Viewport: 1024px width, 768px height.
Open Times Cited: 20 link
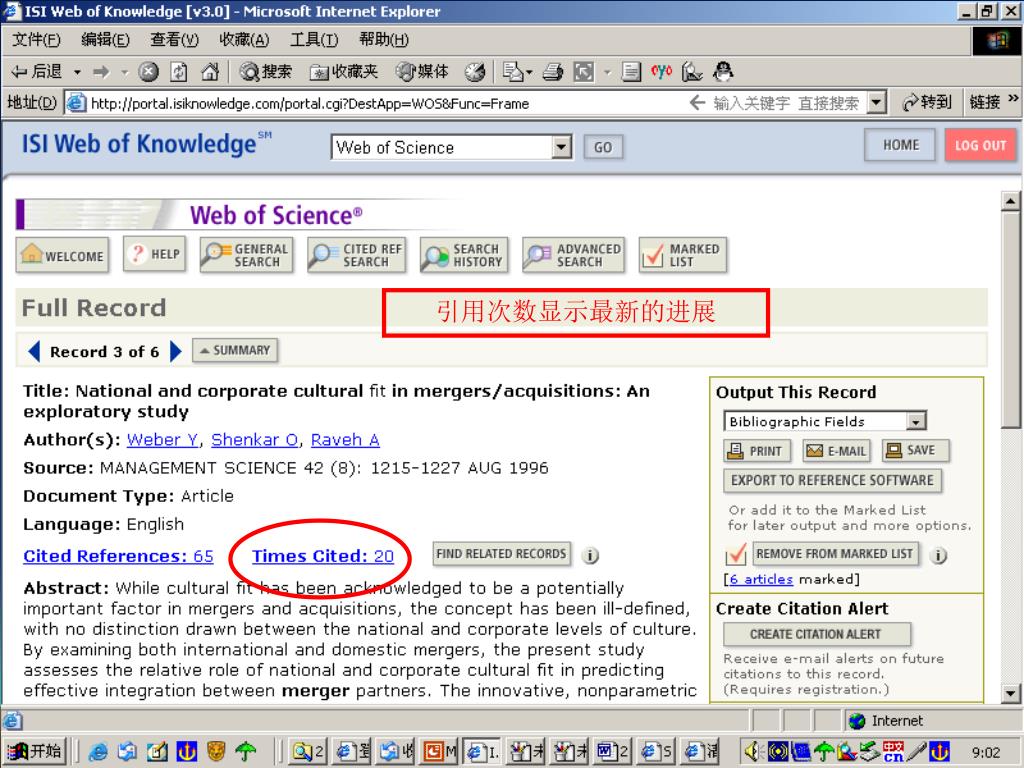click(x=323, y=556)
